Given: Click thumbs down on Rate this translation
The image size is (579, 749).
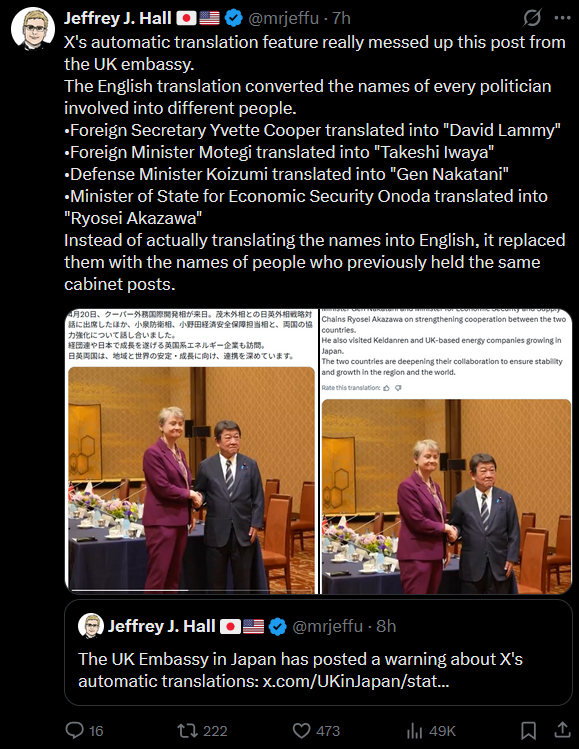Looking at the screenshot, I should point(398,388).
